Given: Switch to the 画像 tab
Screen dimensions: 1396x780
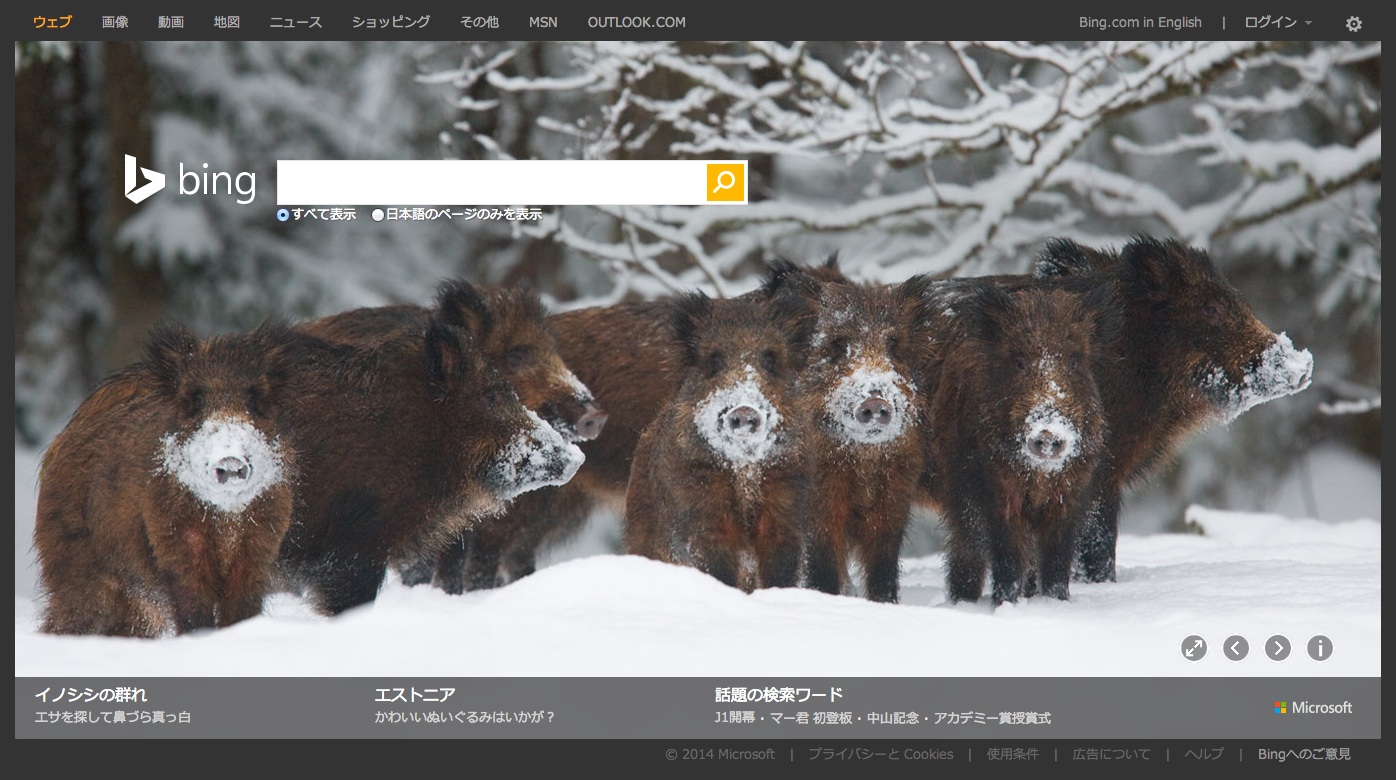Looking at the screenshot, I should 115,22.
